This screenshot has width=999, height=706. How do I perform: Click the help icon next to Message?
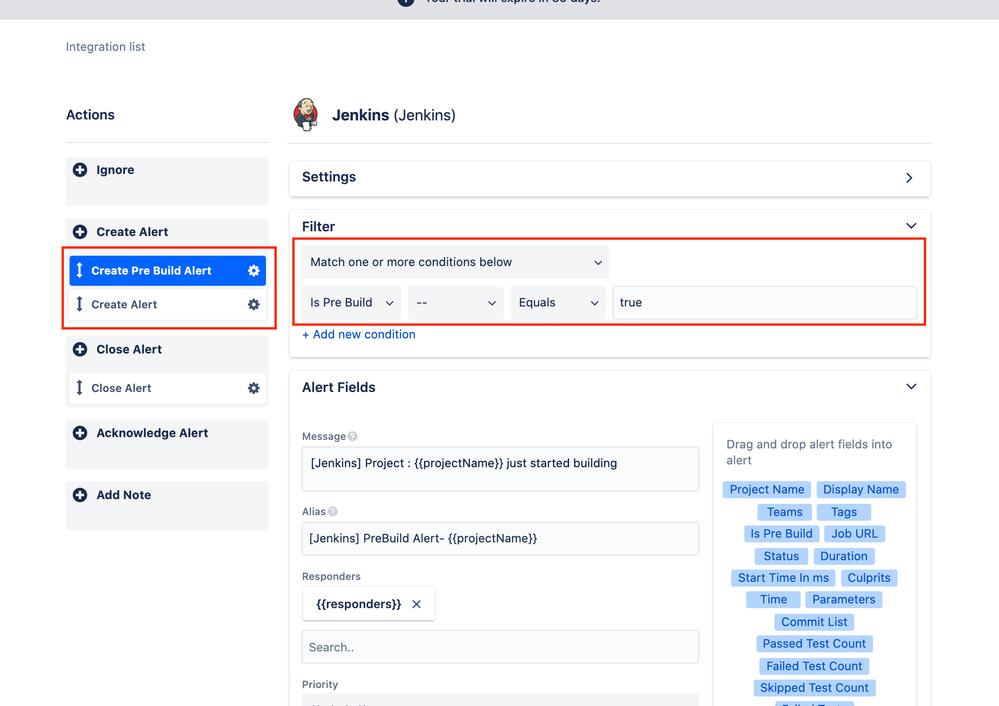353,436
